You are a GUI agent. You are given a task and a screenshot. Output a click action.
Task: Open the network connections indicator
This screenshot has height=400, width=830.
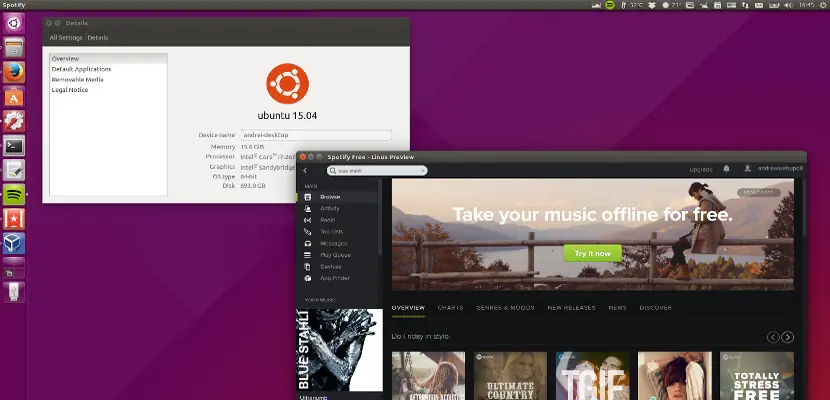pyautogui.click(x=745, y=5)
